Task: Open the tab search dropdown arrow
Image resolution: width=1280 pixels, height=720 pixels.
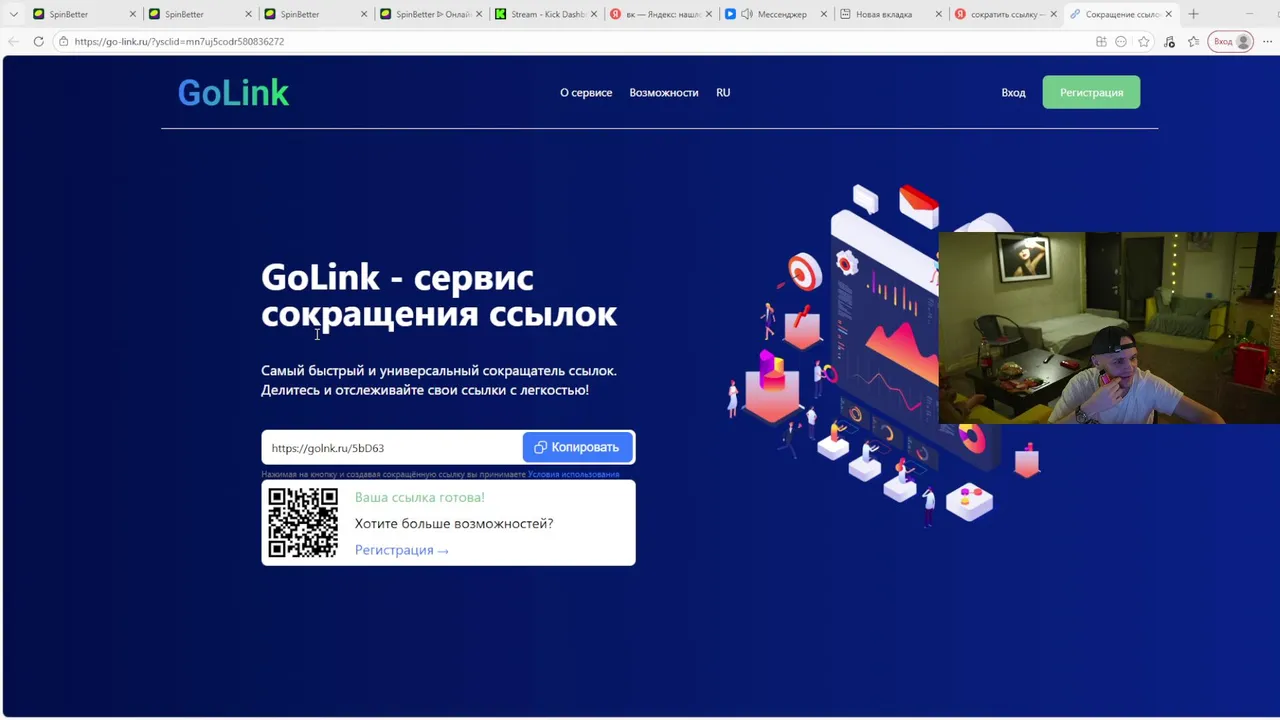Action: [x=13, y=14]
